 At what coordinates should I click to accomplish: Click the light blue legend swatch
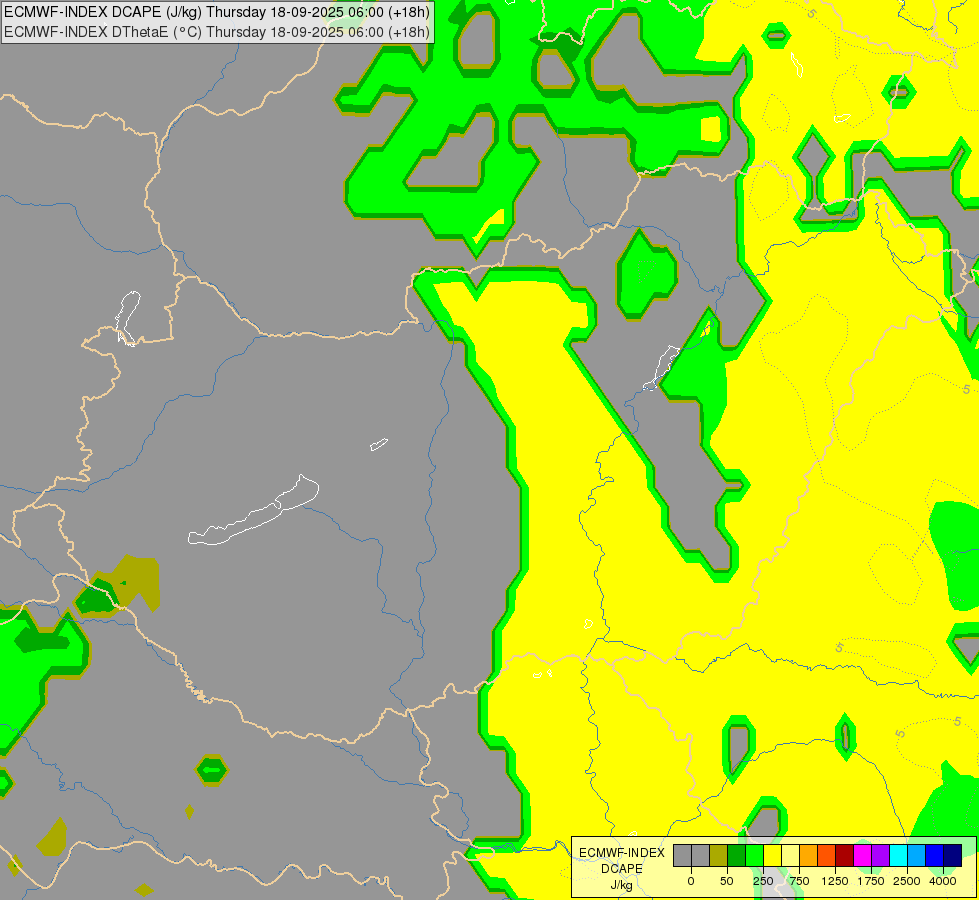(x=917, y=855)
